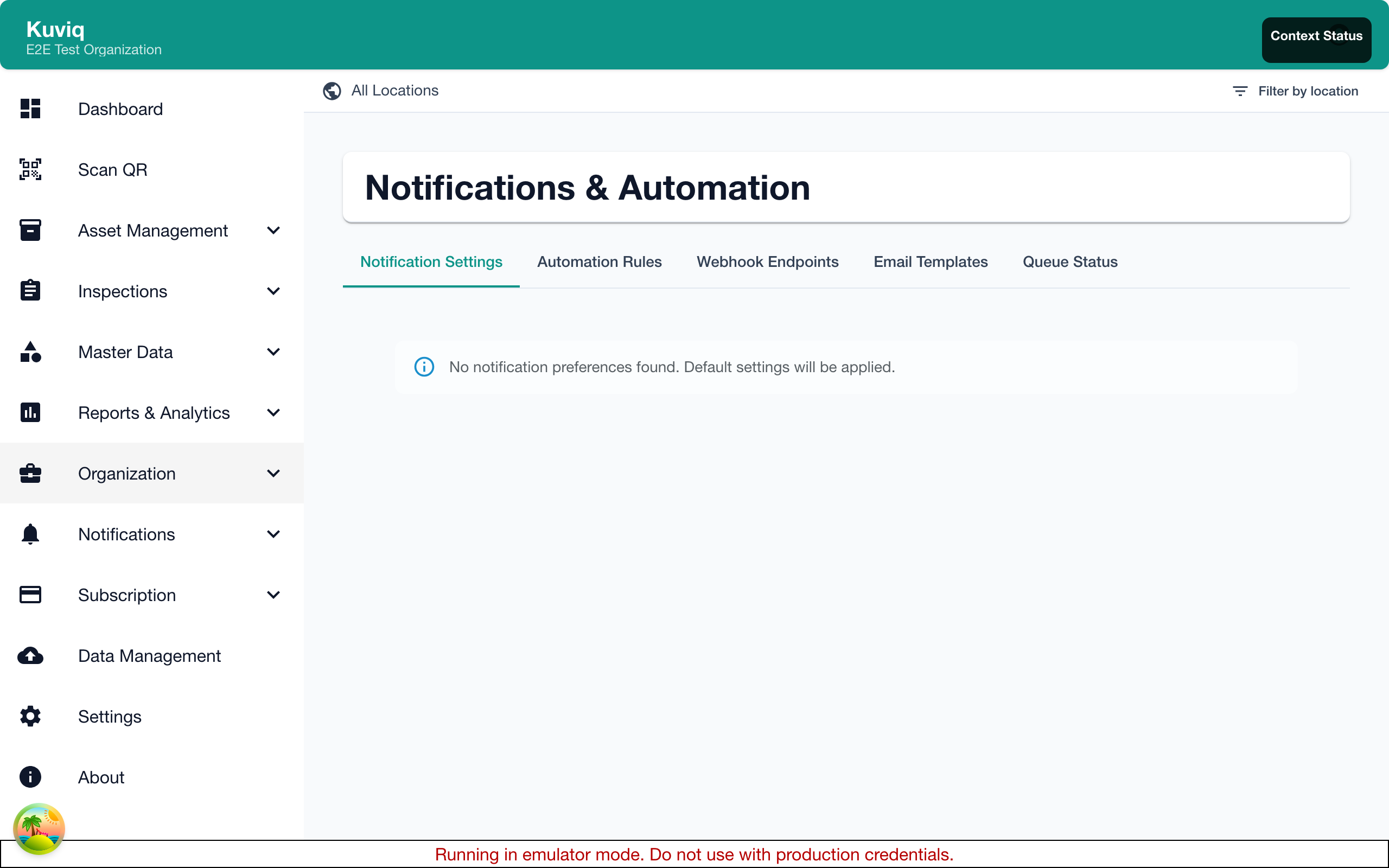Click the Subscription credit card icon

click(x=30, y=595)
